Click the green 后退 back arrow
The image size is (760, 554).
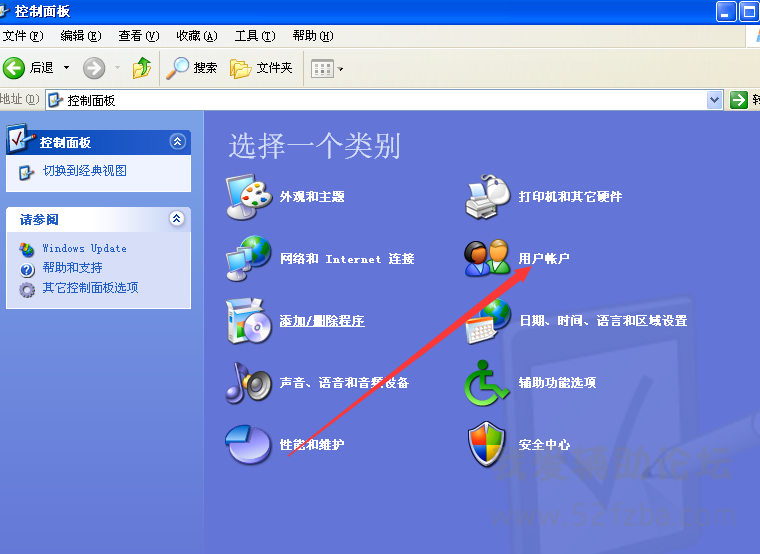pyautogui.click(x=14, y=68)
